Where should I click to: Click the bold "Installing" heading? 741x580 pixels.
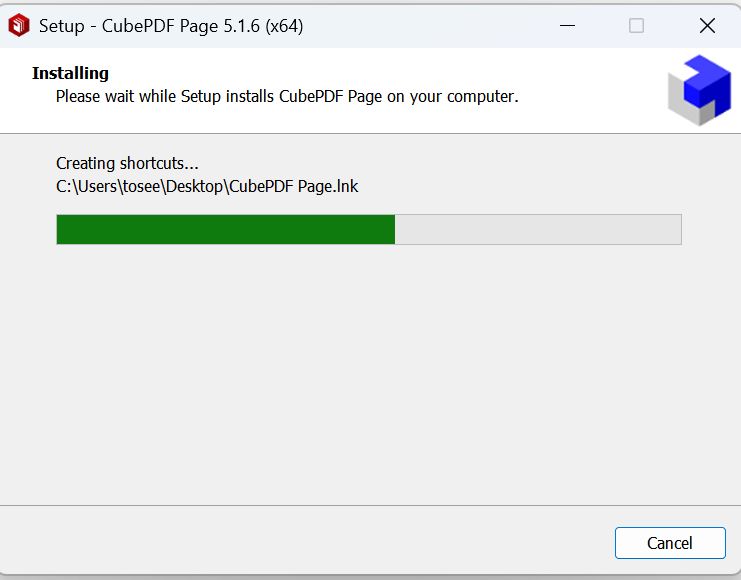coord(70,73)
